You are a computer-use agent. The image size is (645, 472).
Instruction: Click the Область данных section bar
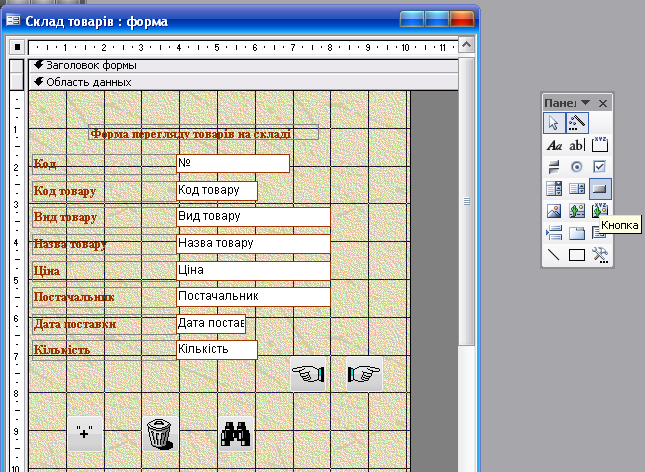coord(244,82)
